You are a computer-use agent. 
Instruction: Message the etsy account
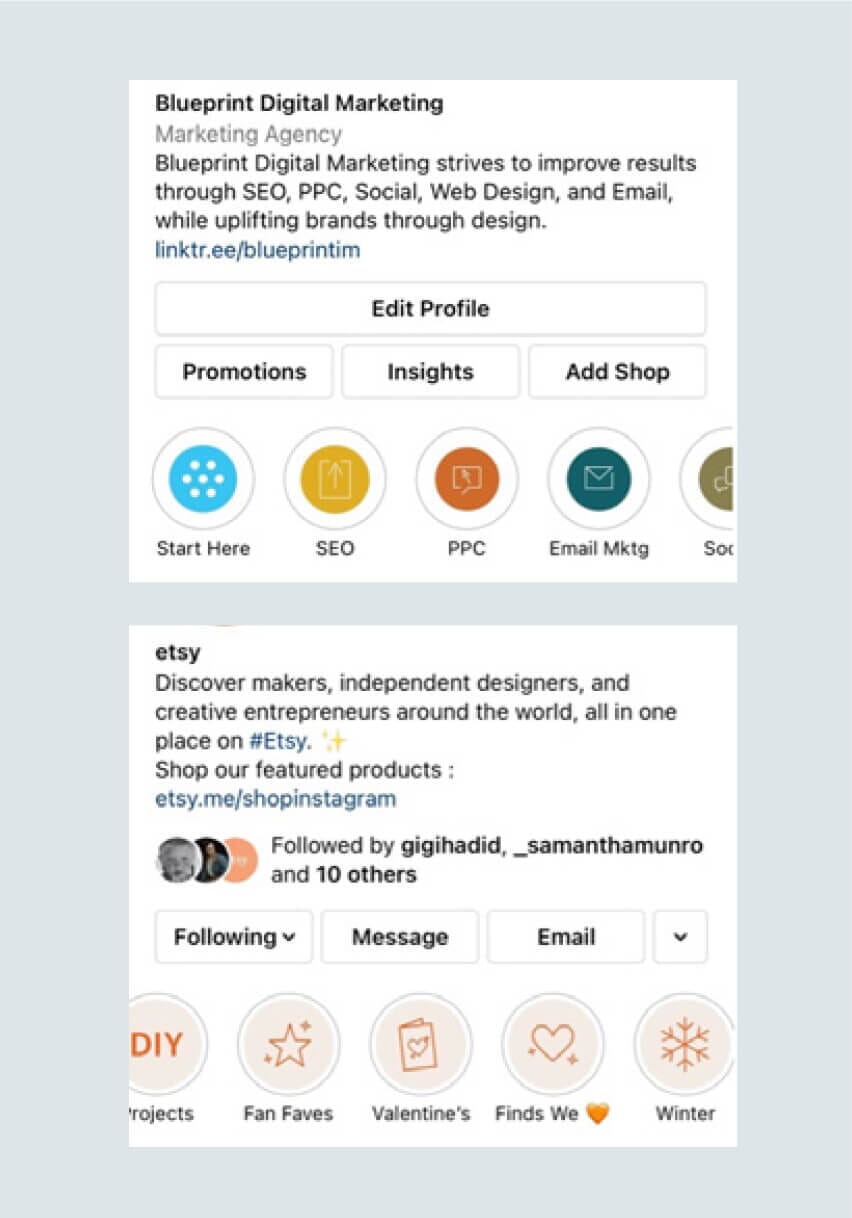400,937
